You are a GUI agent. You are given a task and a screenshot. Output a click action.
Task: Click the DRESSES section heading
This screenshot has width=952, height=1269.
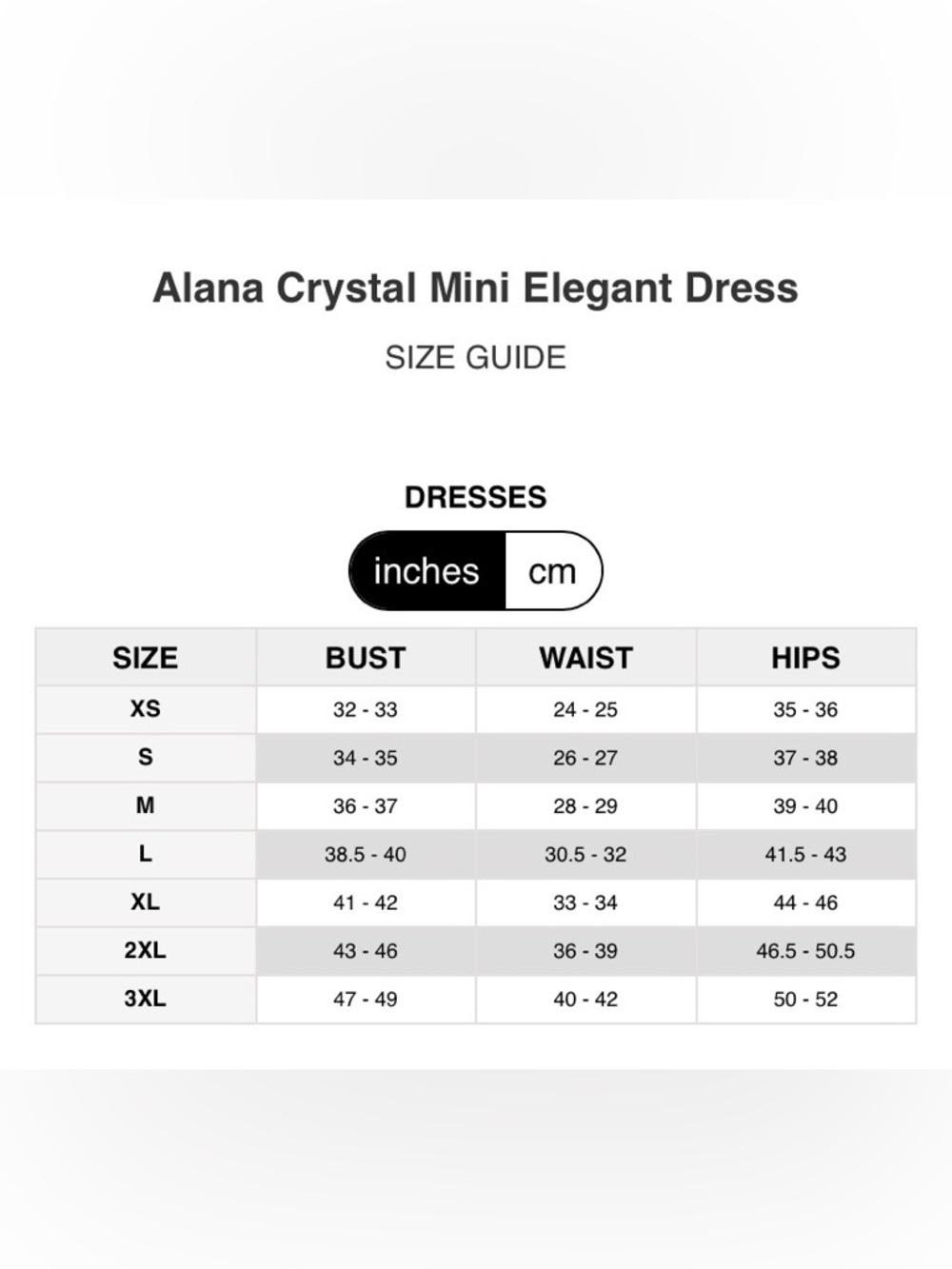tap(475, 497)
